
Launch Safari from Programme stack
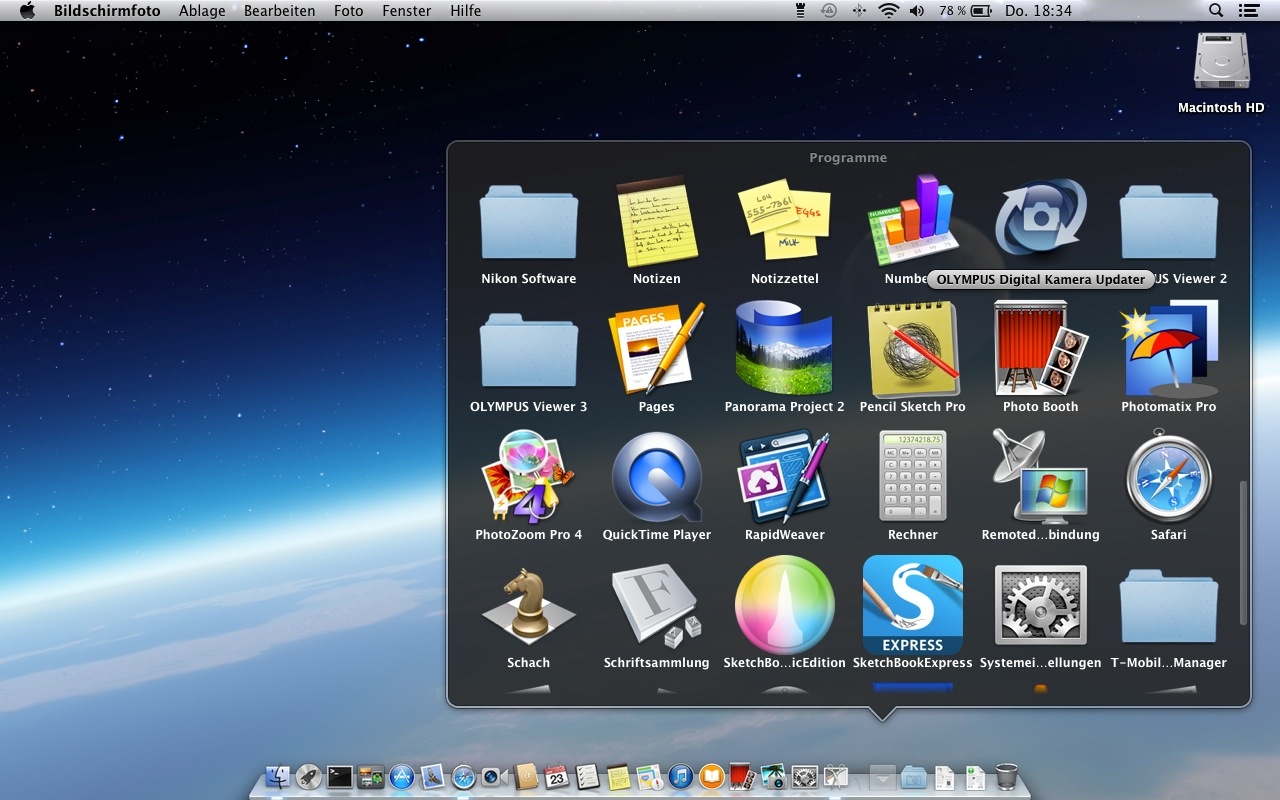(x=1169, y=476)
